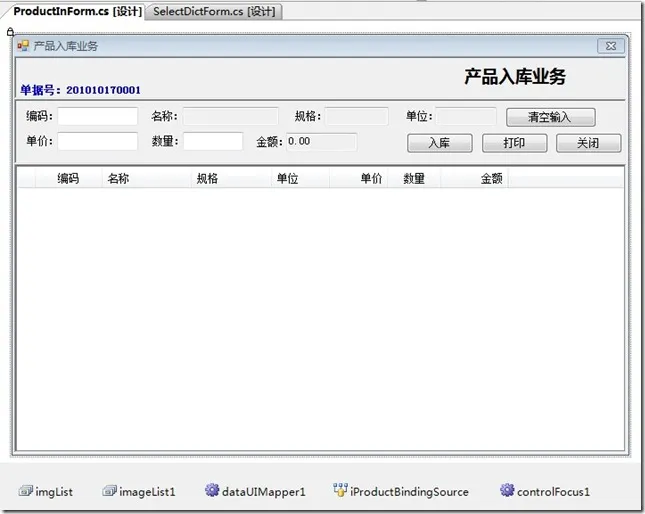Select the 数量: label

pyautogui.click(x=165, y=141)
